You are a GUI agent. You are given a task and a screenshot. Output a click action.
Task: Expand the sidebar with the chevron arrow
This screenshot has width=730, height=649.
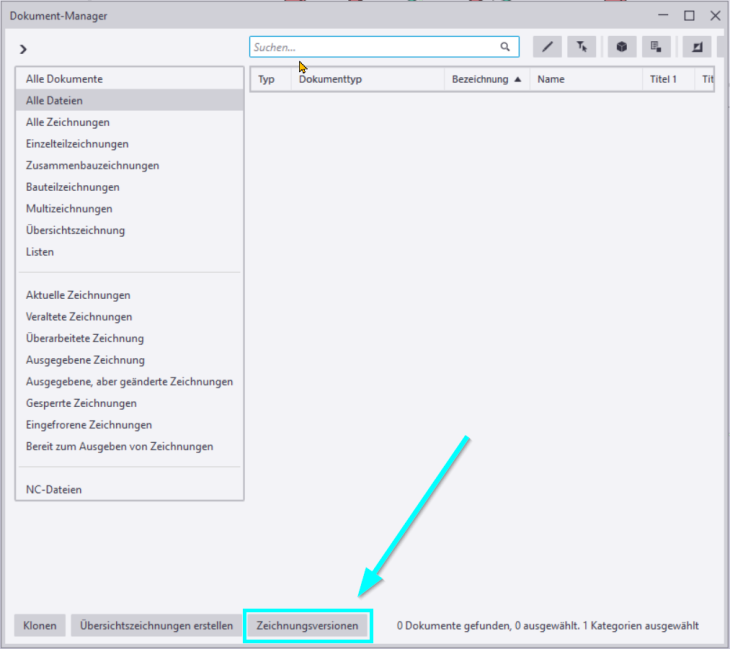pos(23,49)
